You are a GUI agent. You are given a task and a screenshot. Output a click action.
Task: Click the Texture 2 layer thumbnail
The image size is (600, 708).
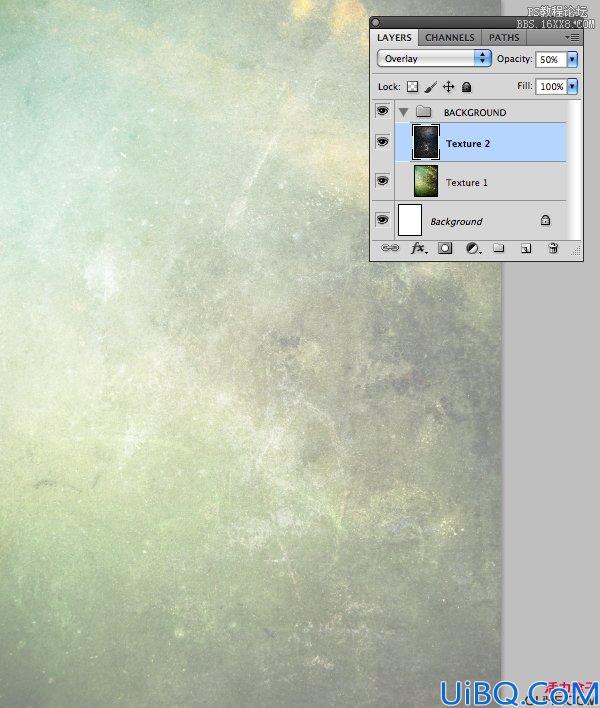coord(425,143)
